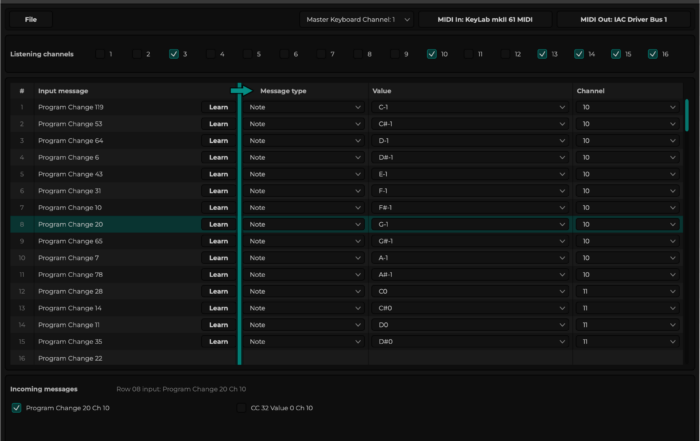Open message type dropdown for Program Change 20

tap(304, 224)
